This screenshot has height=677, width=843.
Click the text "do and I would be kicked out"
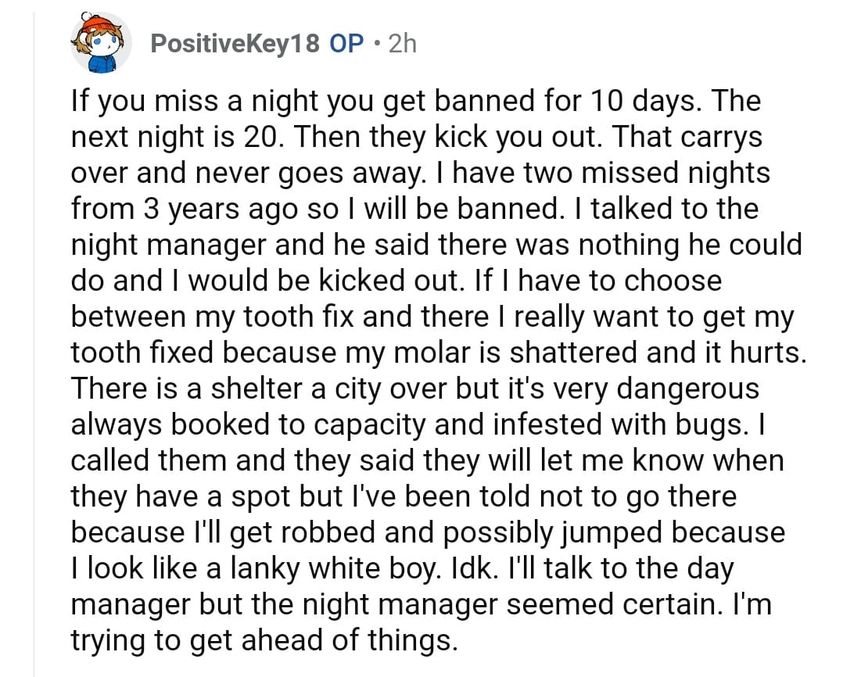click(266, 281)
